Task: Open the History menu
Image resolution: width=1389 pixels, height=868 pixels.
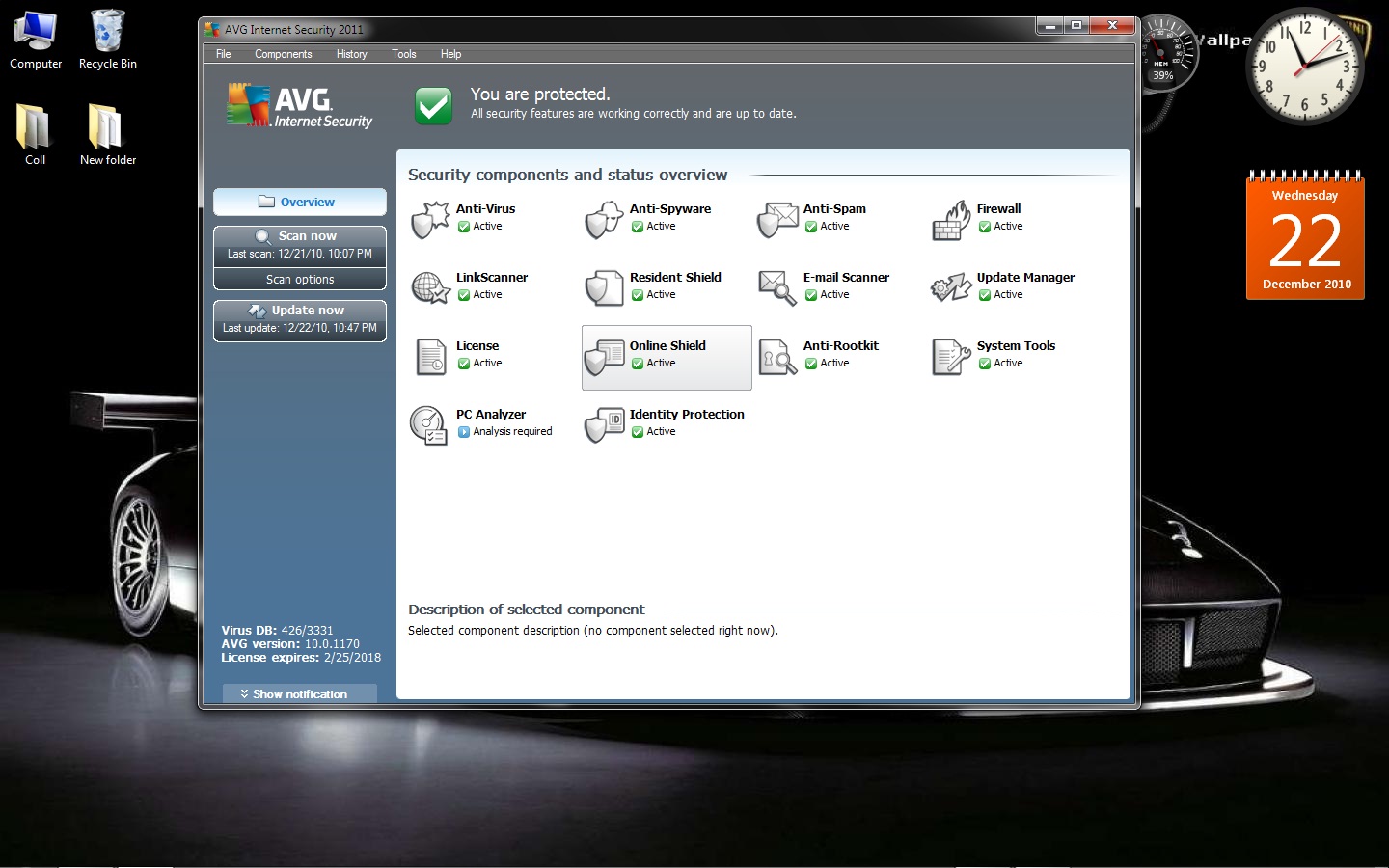Action: point(351,54)
